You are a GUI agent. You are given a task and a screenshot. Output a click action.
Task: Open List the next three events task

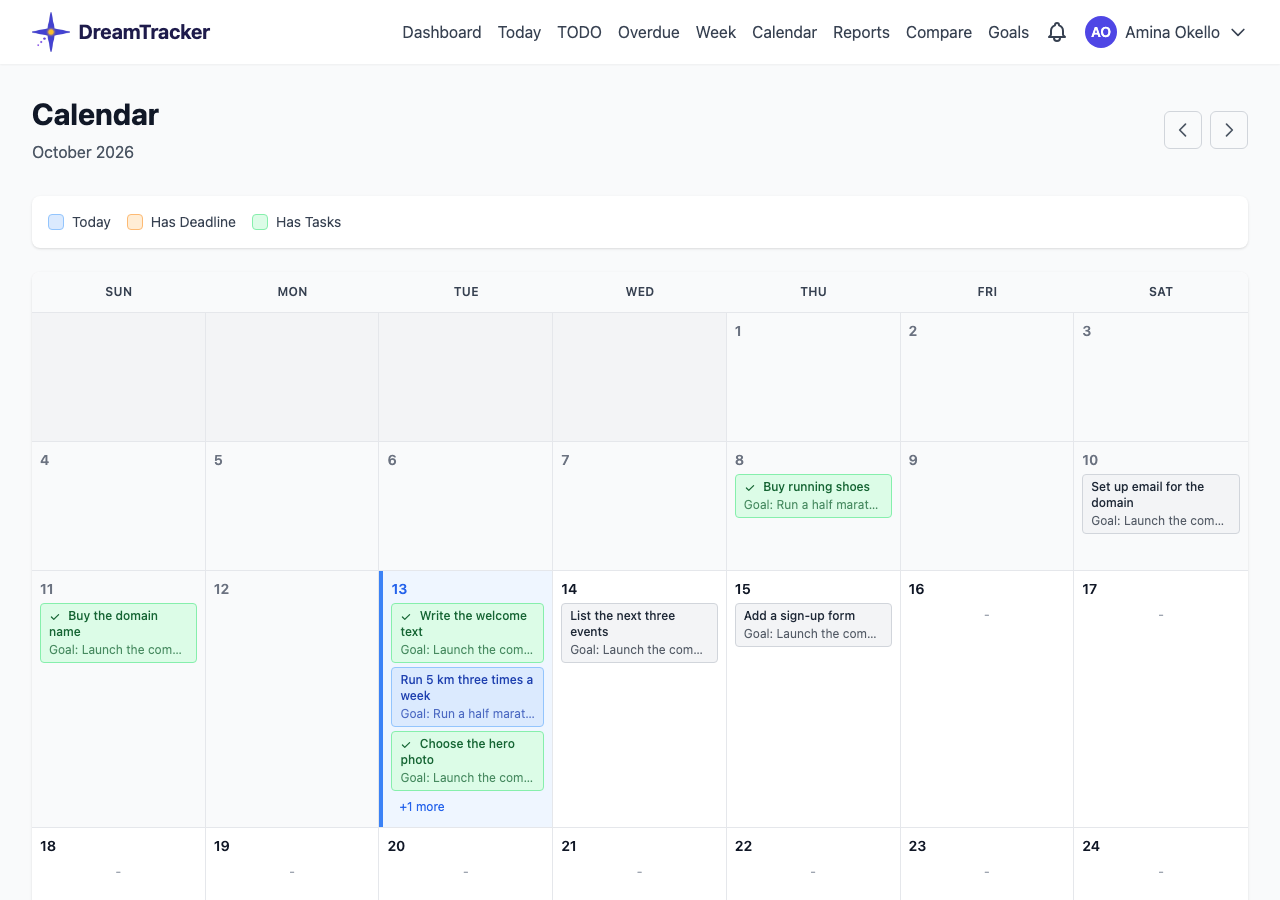[x=639, y=633]
